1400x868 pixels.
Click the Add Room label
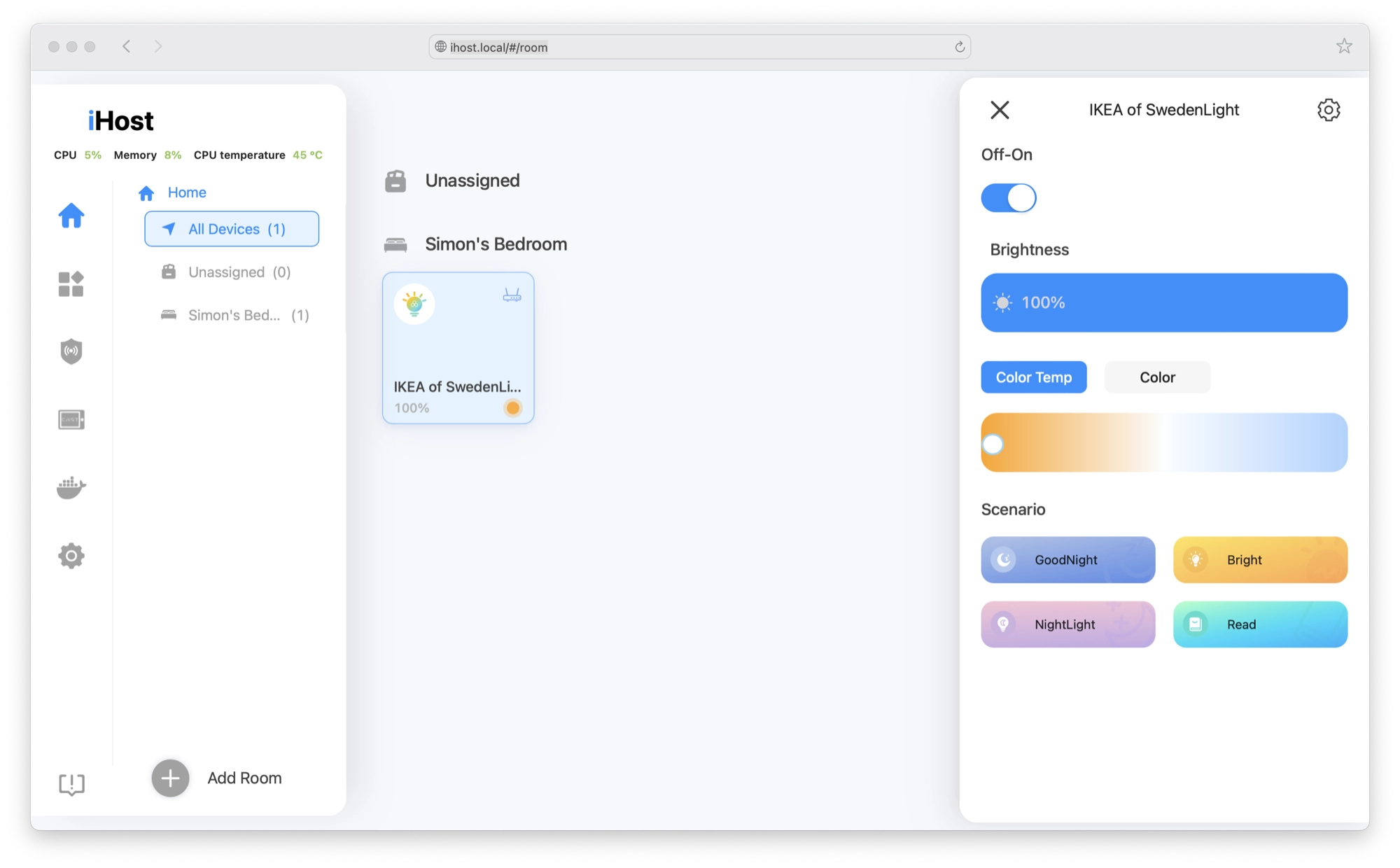(x=244, y=778)
